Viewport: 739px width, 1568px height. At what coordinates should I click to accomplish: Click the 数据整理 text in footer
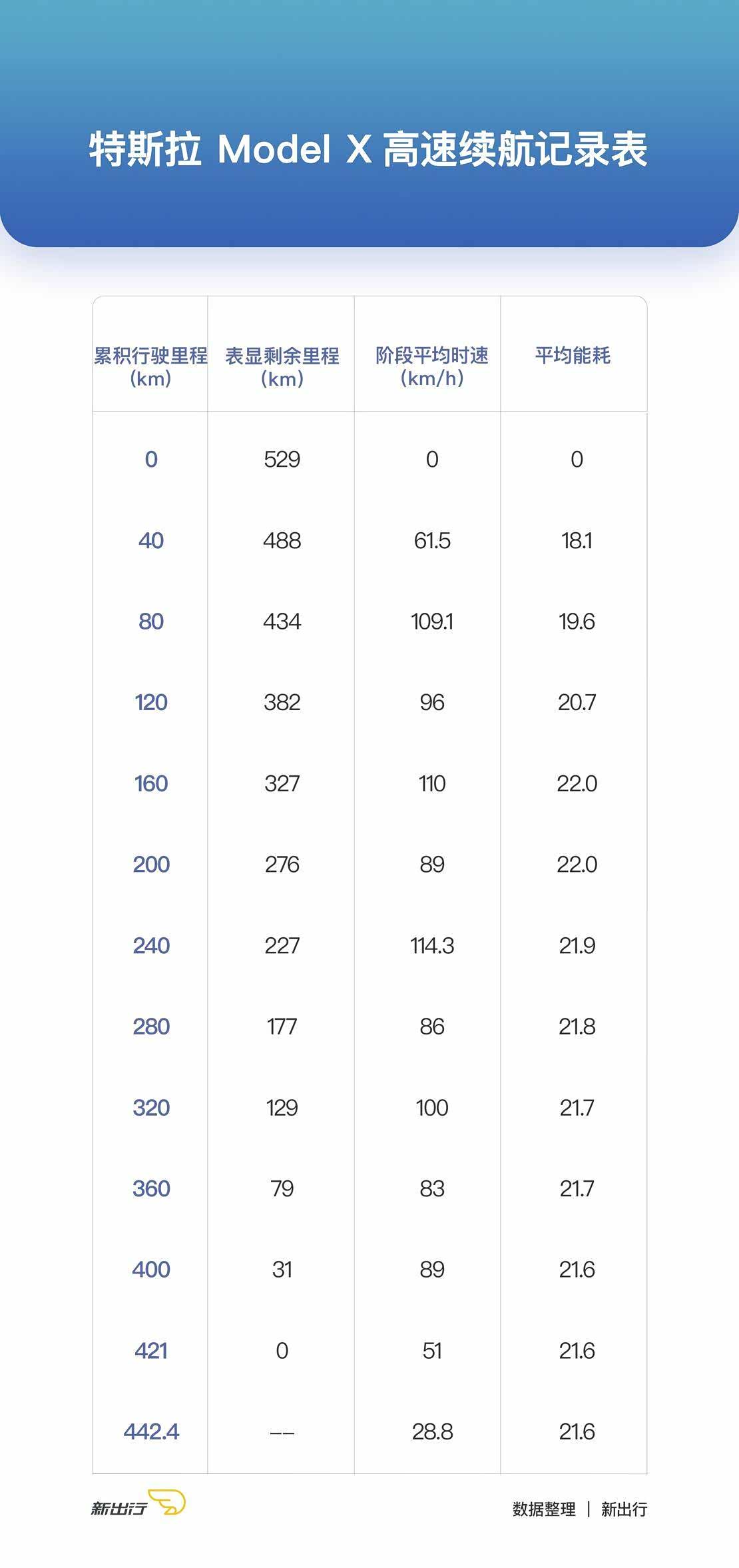point(544,1509)
